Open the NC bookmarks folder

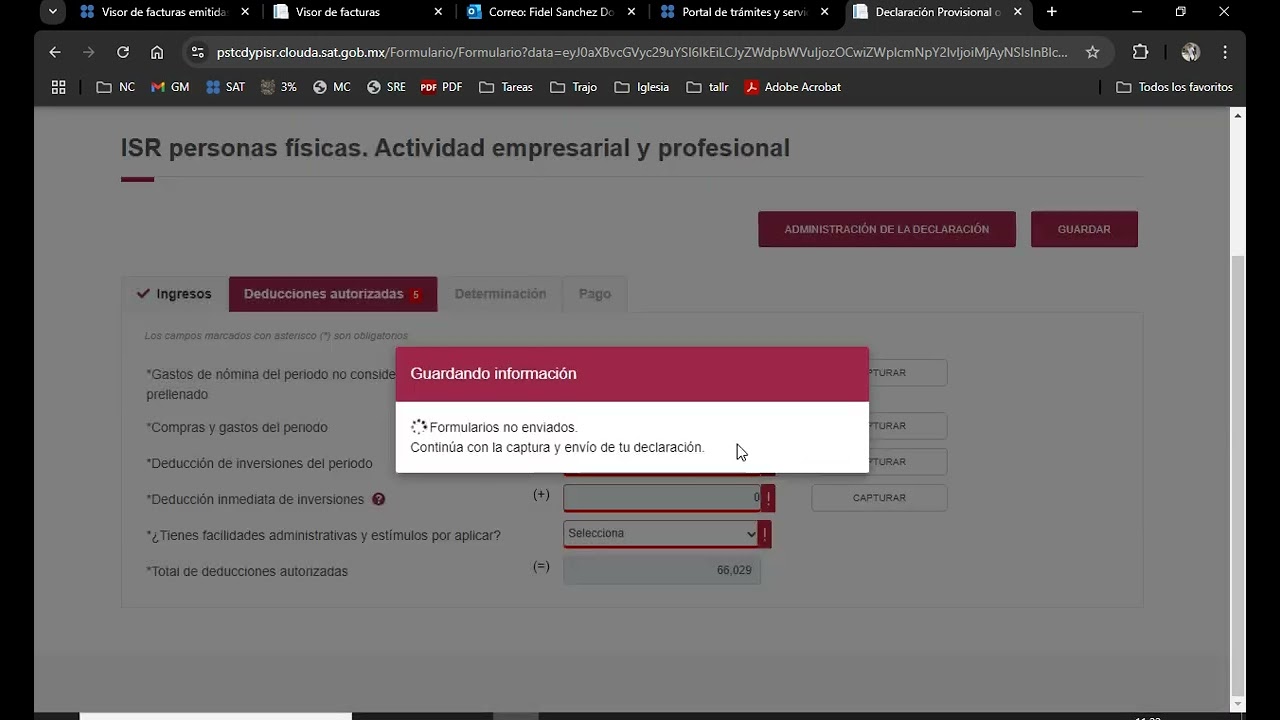coord(116,87)
